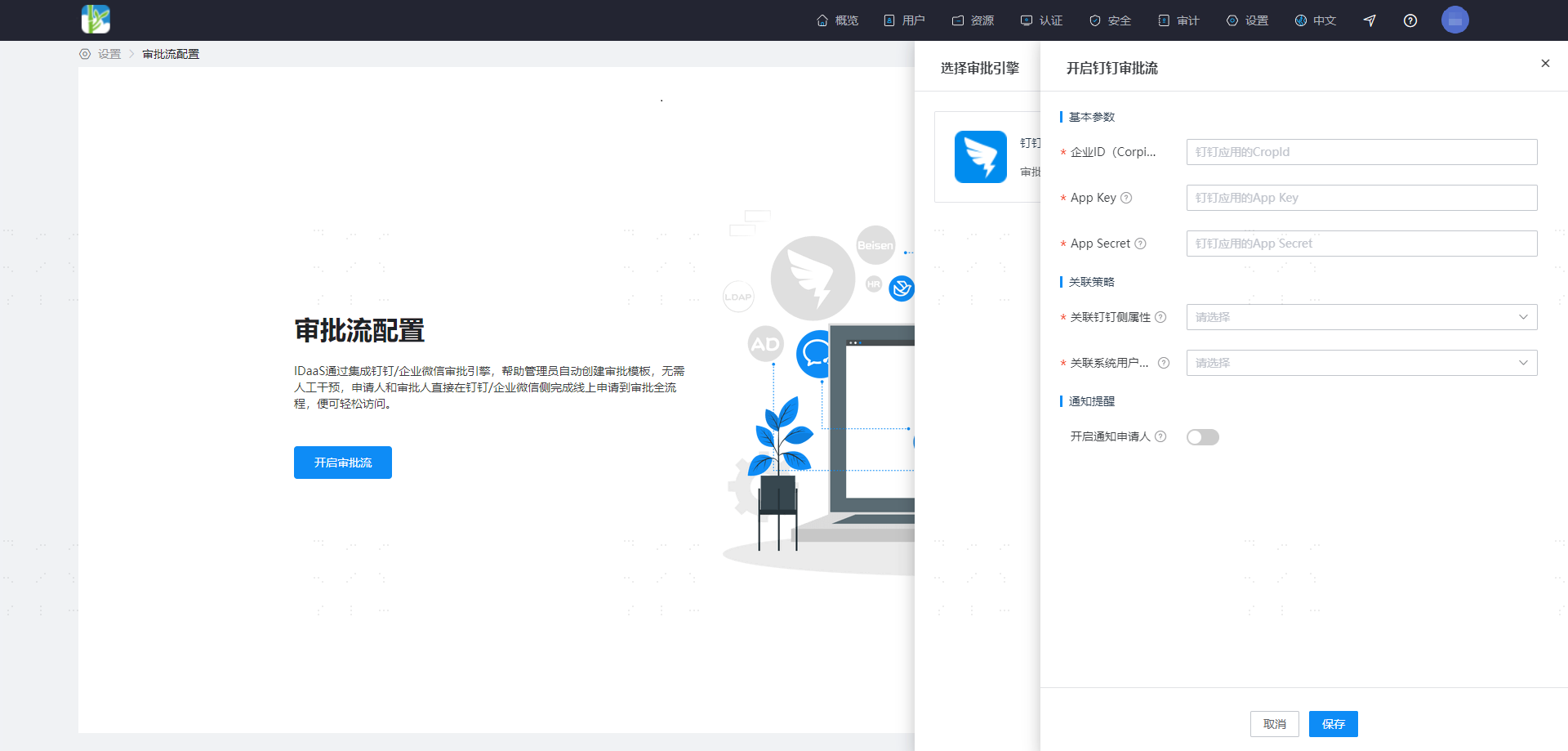Expand the 关联钉钉侧属性 dropdown
This screenshot has width=1568, height=751.
[x=1362, y=317]
